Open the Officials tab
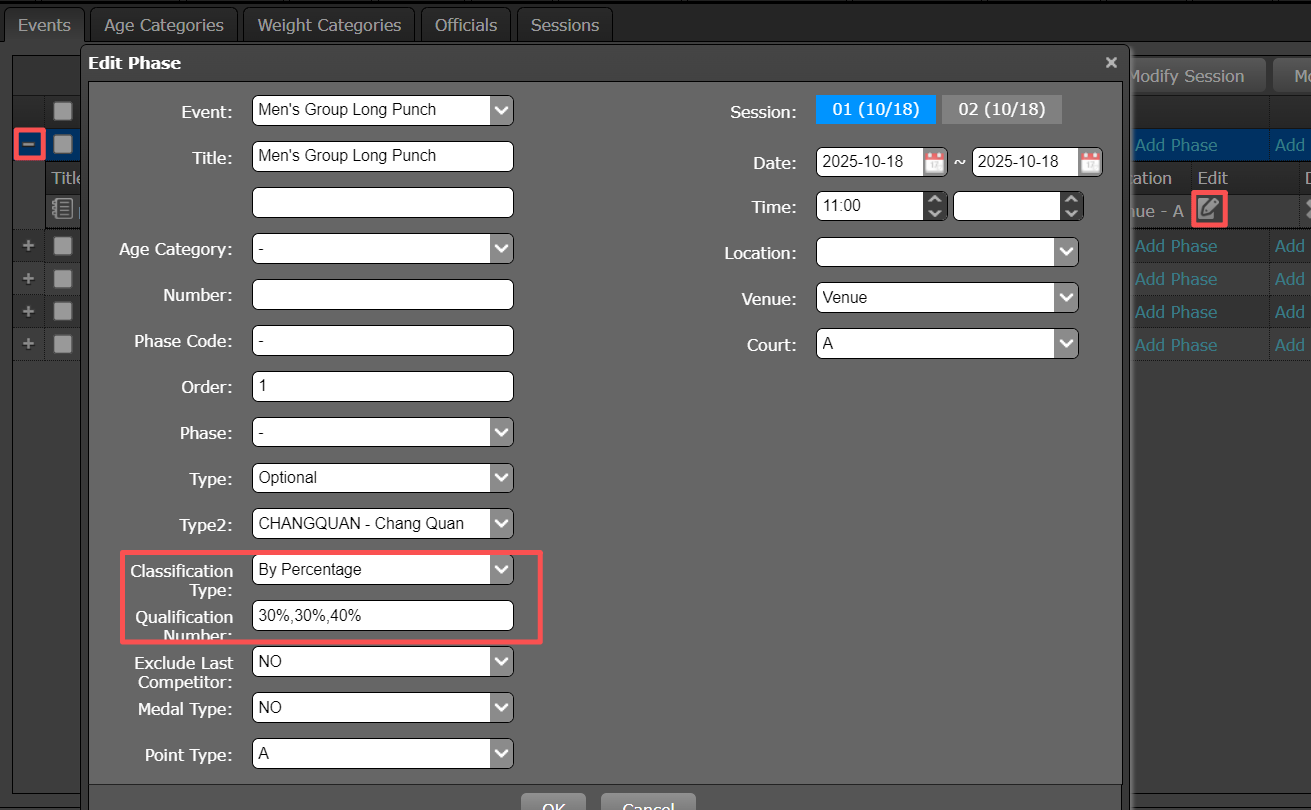 465,25
